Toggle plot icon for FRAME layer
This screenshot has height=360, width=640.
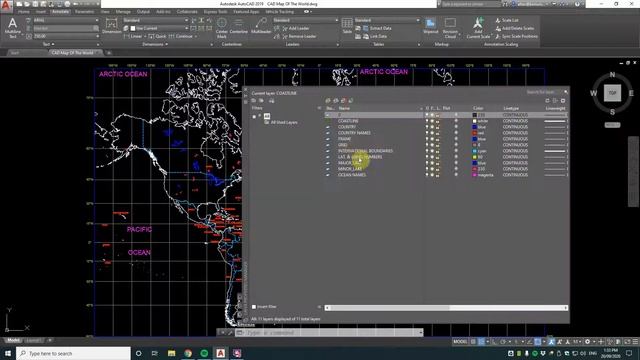tap(456, 139)
